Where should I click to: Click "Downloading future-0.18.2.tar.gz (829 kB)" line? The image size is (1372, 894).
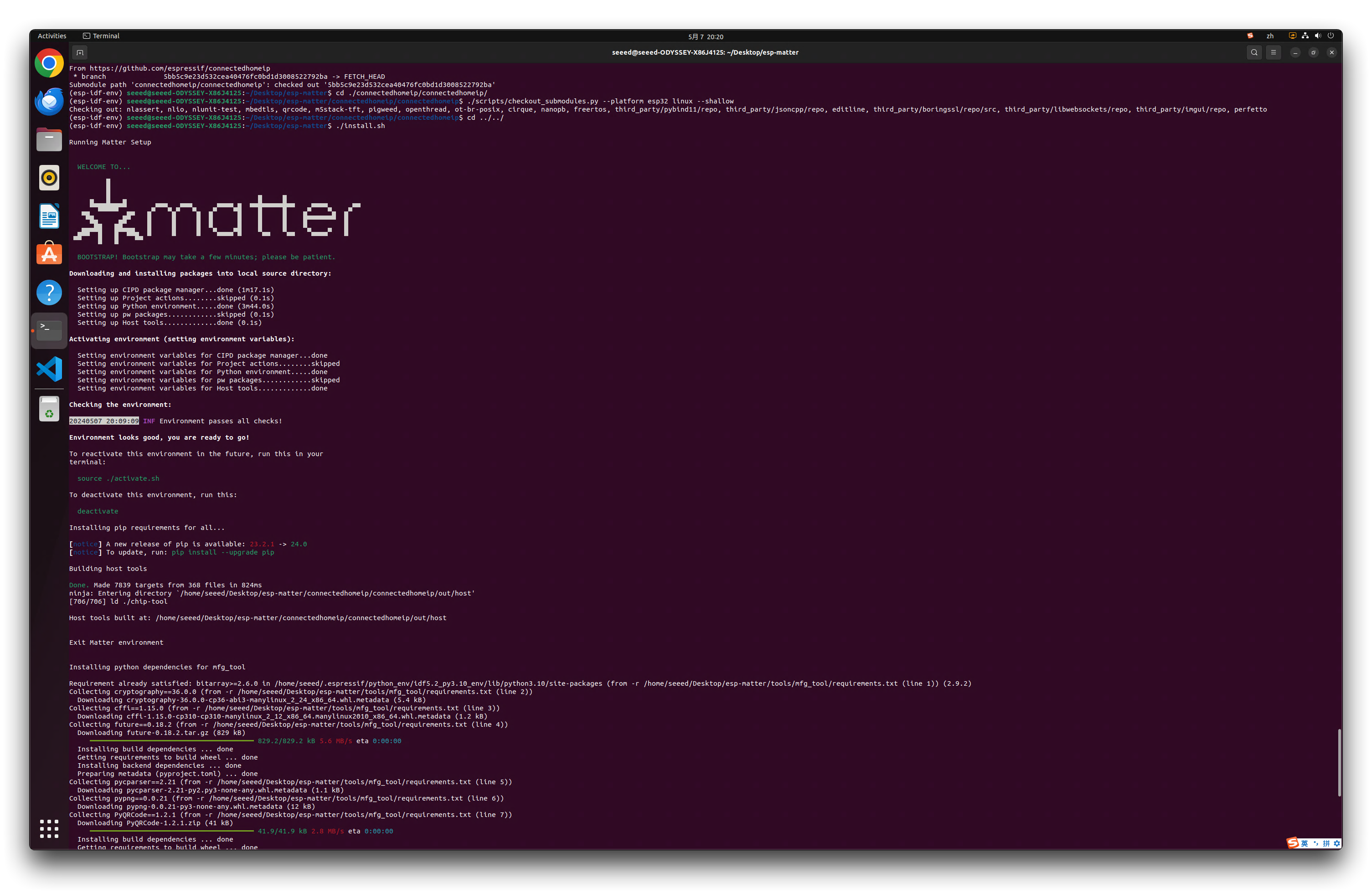pyautogui.click(x=161, y=733)
